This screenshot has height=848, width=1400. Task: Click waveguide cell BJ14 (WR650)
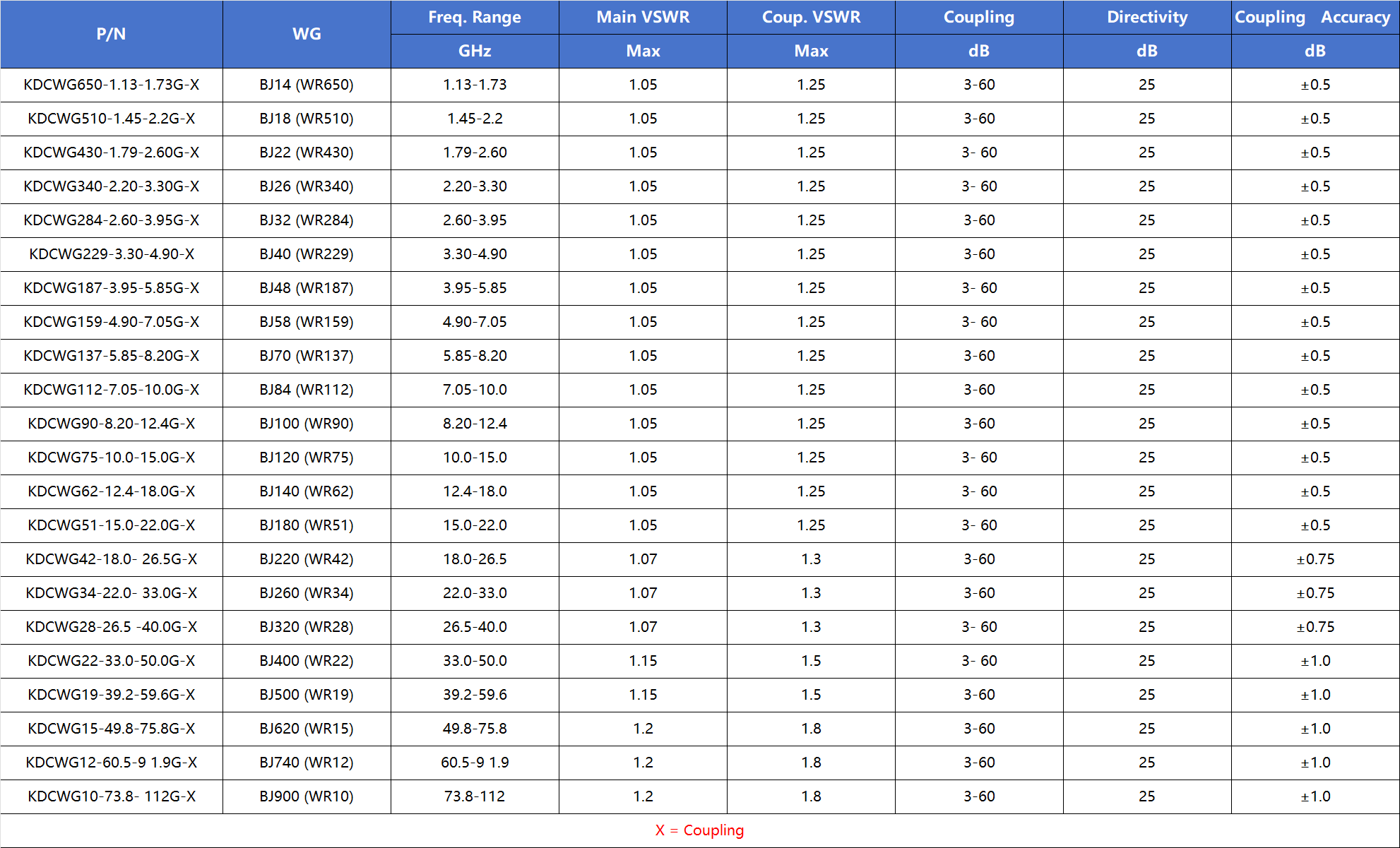tap(307, 85)
